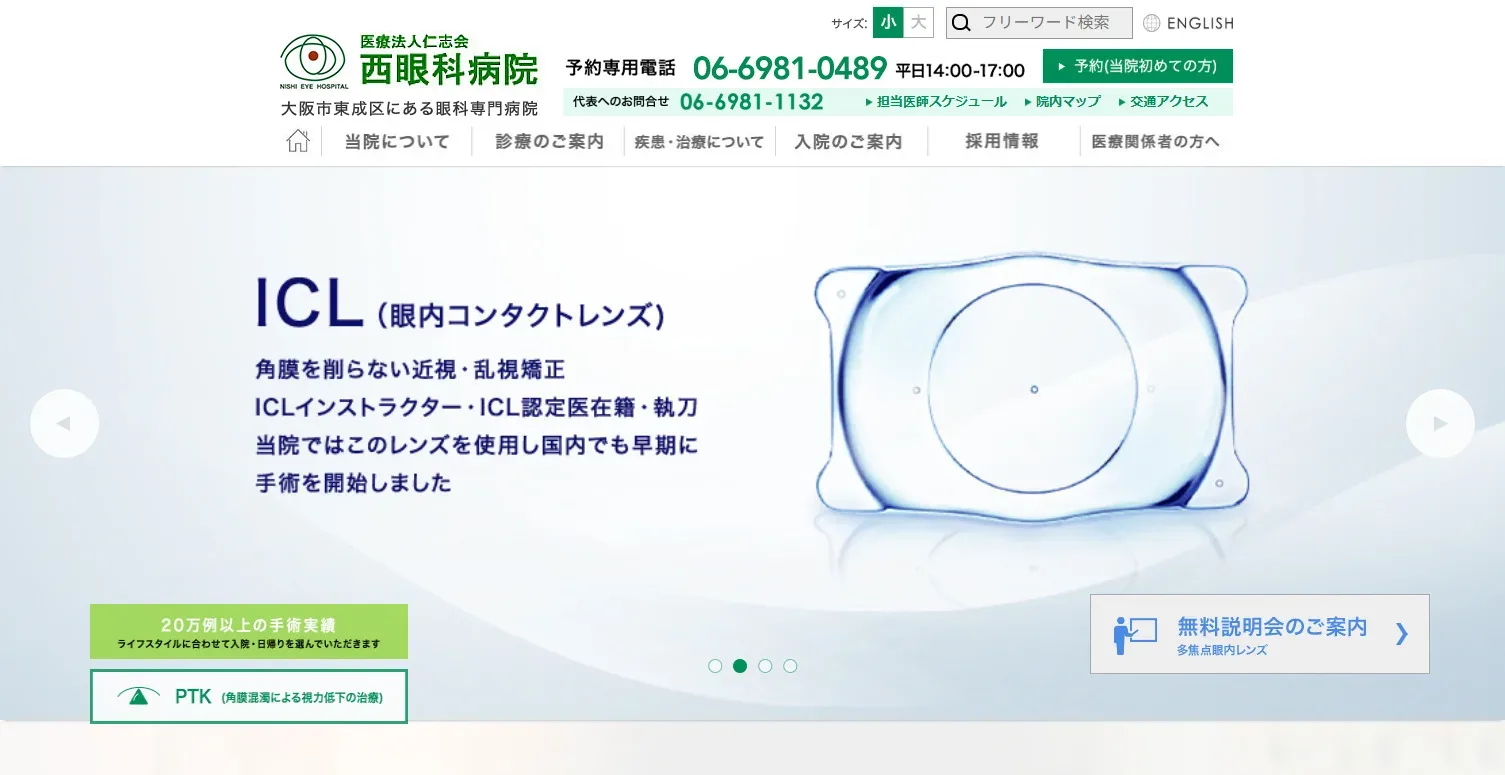Select small text size 小
Viewport: 1505px width, 775px height.
pyautogui.click(x=888, y=23)
